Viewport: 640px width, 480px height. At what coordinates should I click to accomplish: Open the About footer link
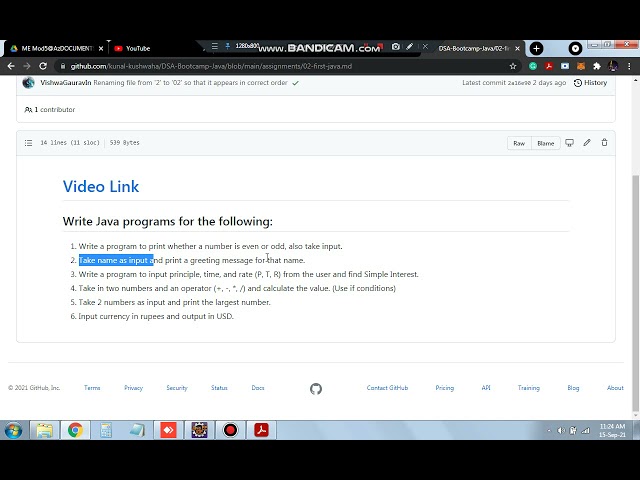click(x=615, y=388)
